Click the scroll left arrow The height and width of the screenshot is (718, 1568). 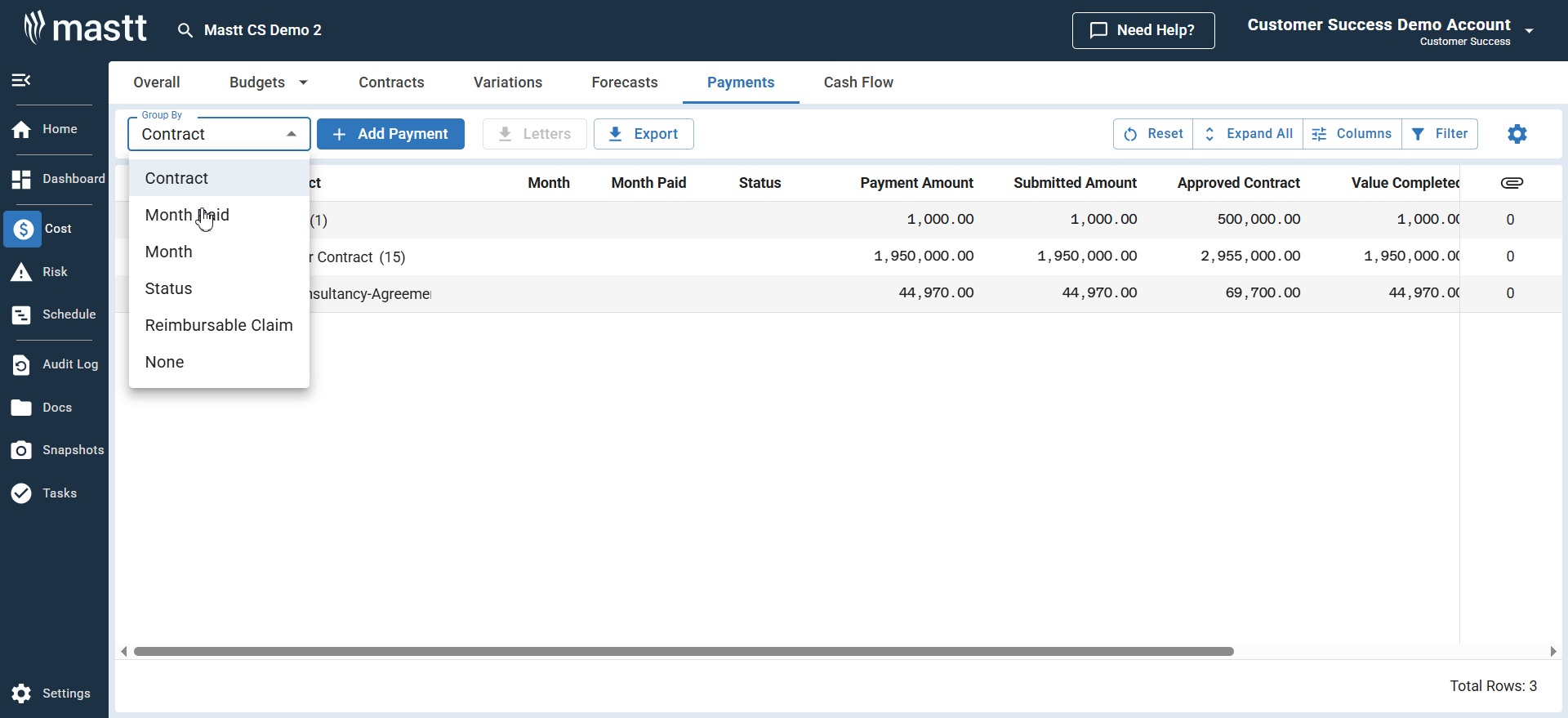tap(124, 652)
